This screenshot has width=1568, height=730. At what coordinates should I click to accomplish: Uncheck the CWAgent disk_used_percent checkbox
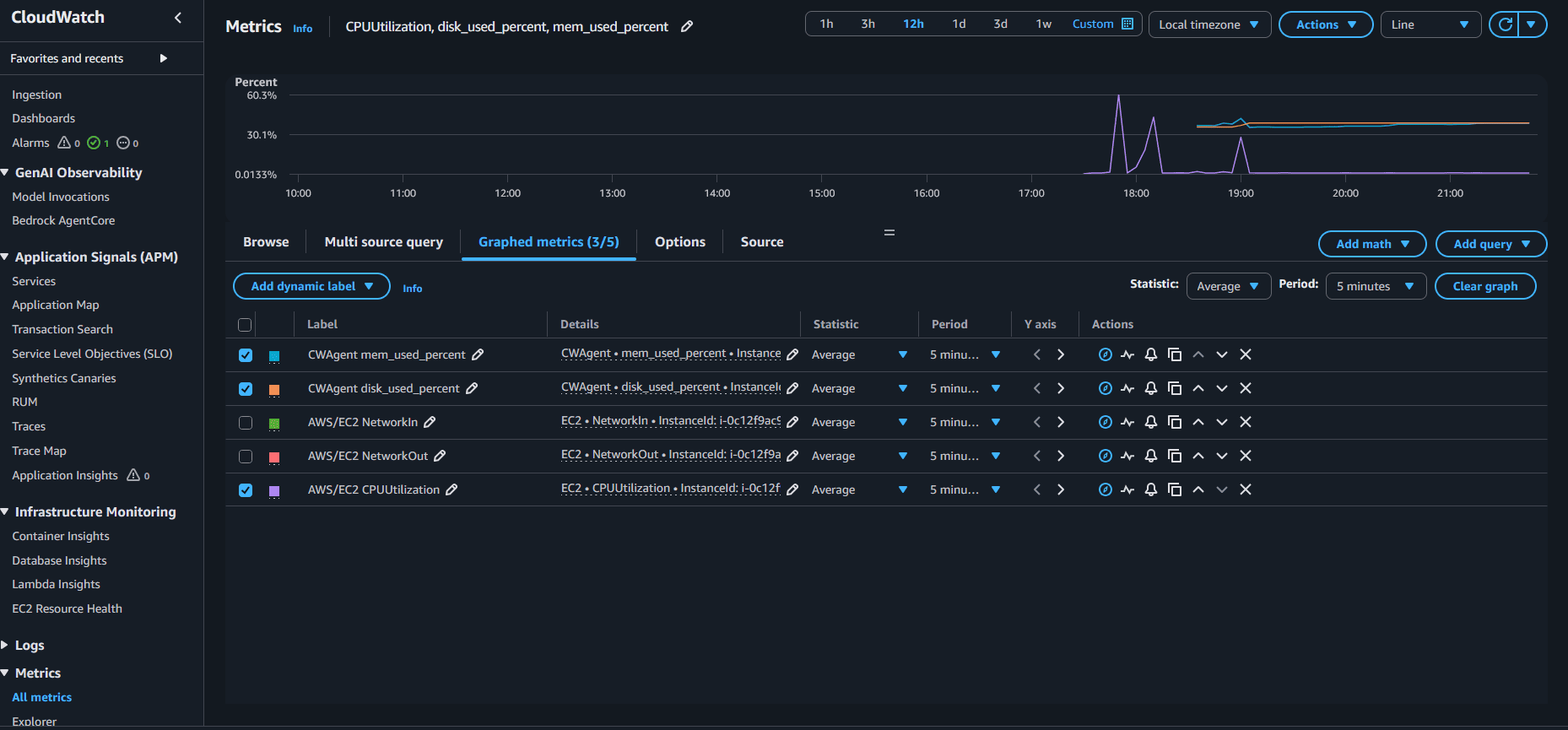click(x=246, y=389)
